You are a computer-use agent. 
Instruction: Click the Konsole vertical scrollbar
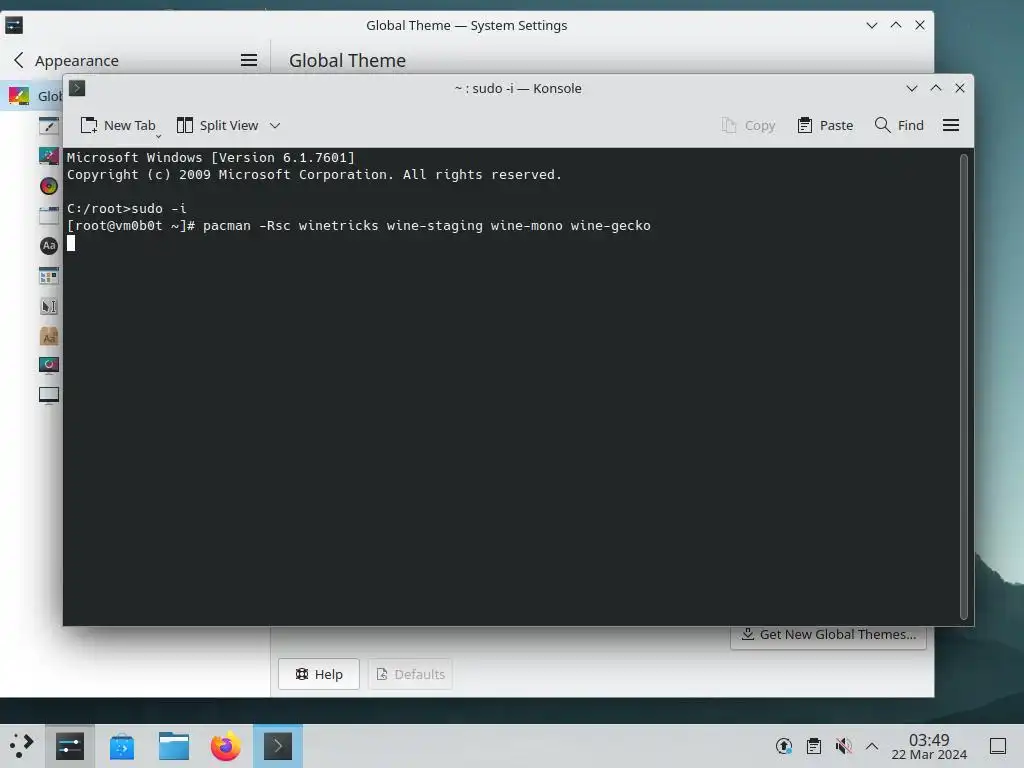[964, 387]
